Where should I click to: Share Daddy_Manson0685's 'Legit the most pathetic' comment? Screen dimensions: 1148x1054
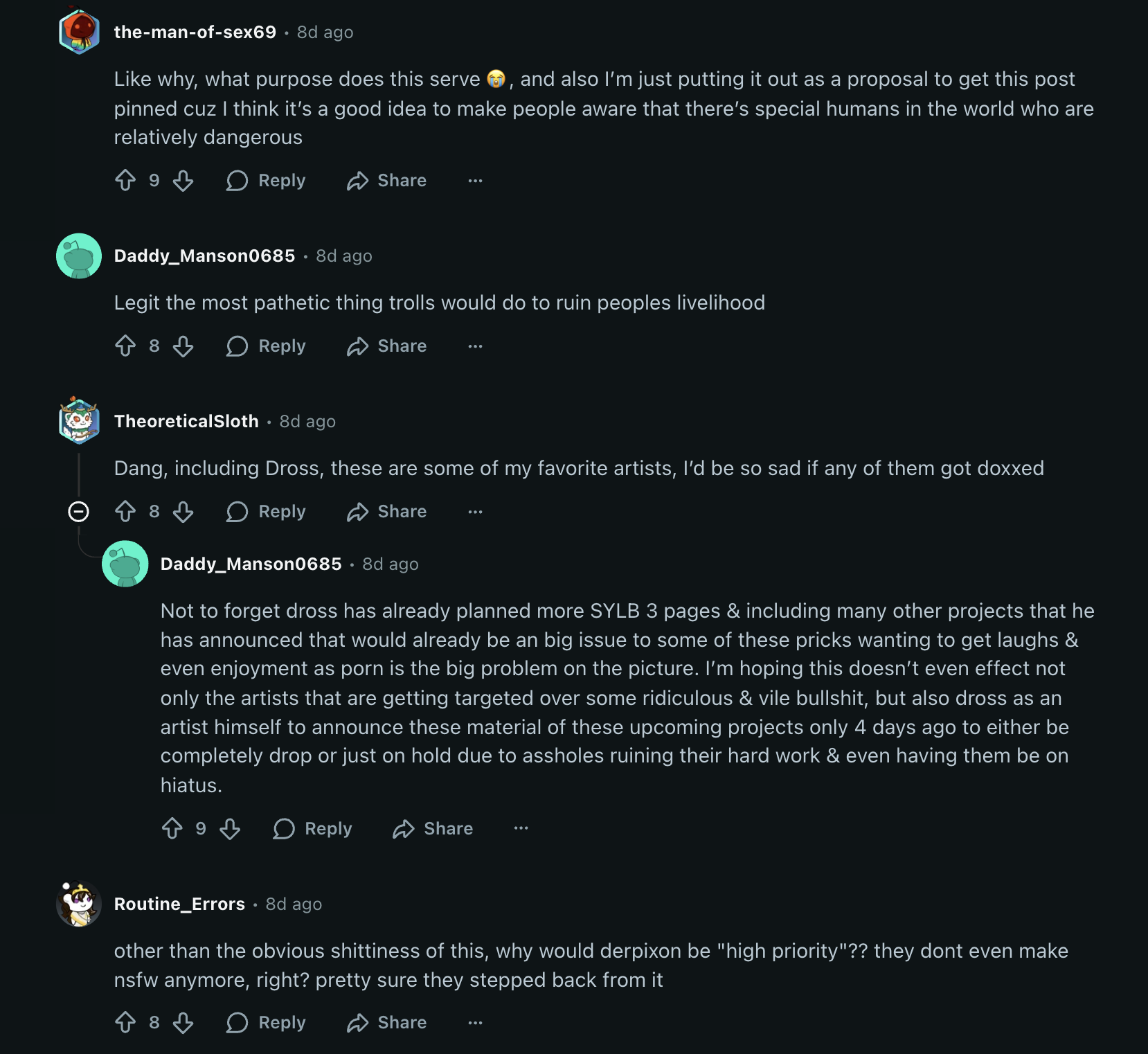pyautogui.click(x=387, y=346)
